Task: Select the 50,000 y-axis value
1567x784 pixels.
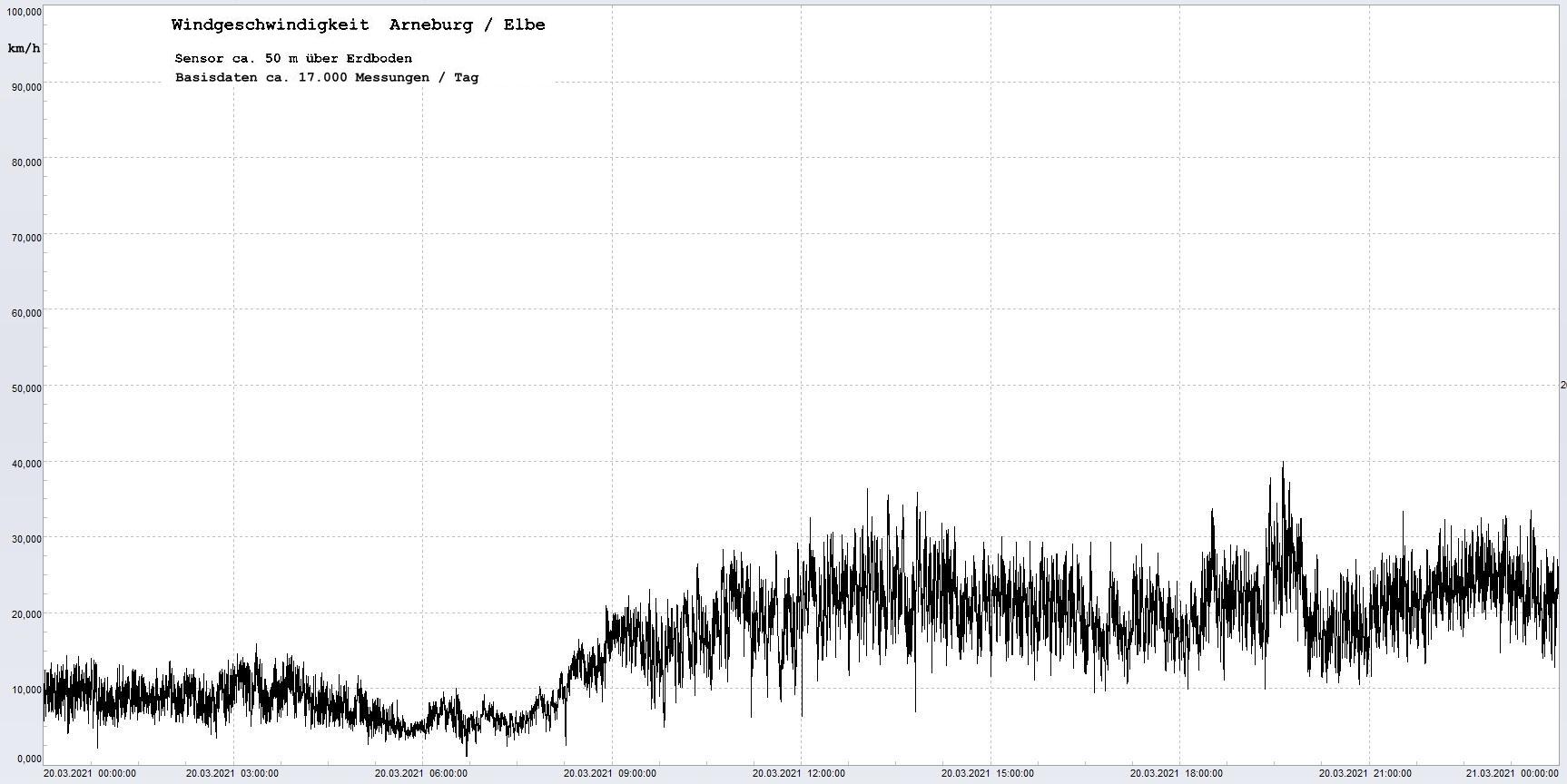Action: tap(26, 388)
